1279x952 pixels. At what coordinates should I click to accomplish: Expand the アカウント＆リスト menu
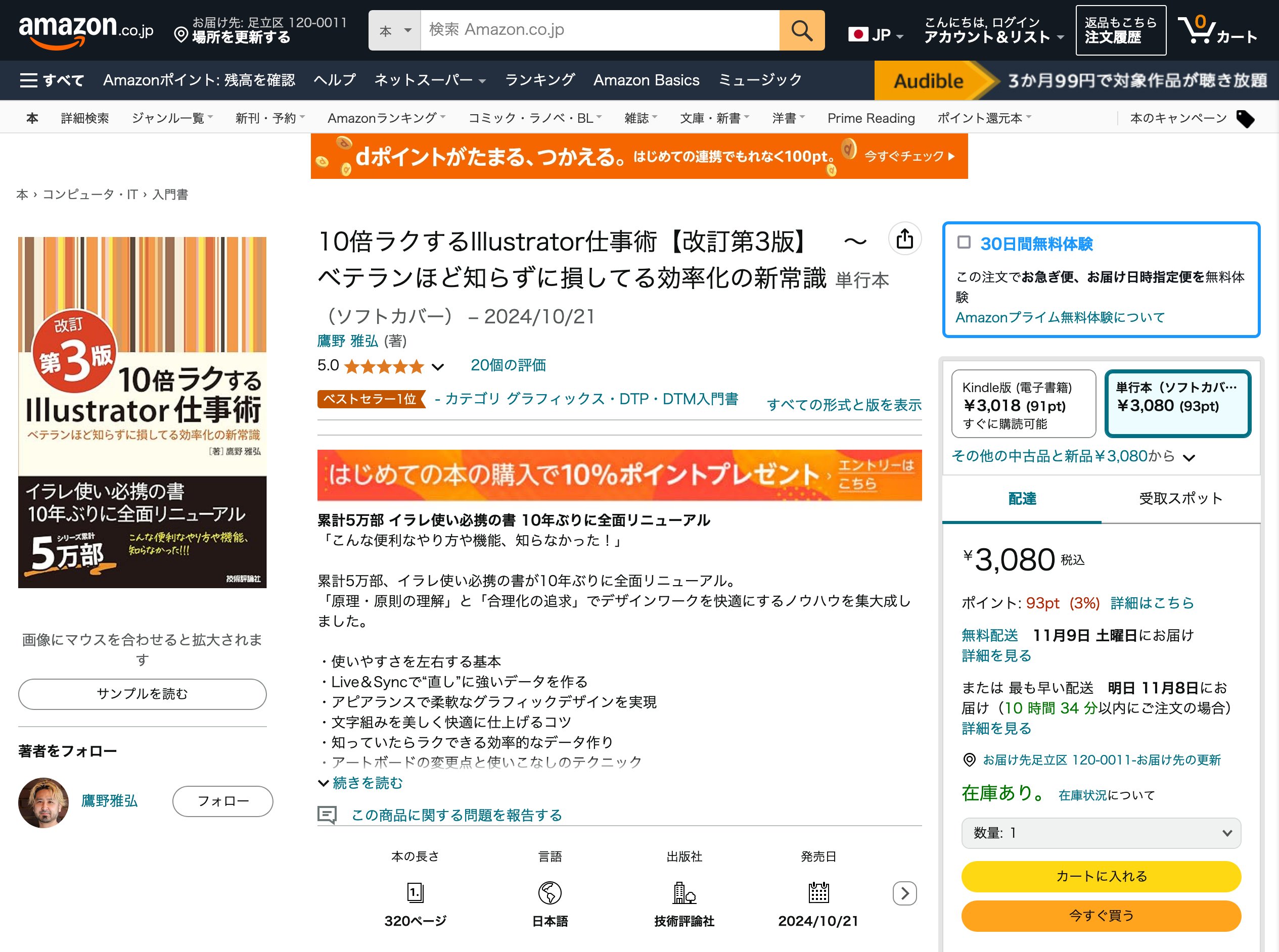994,30
